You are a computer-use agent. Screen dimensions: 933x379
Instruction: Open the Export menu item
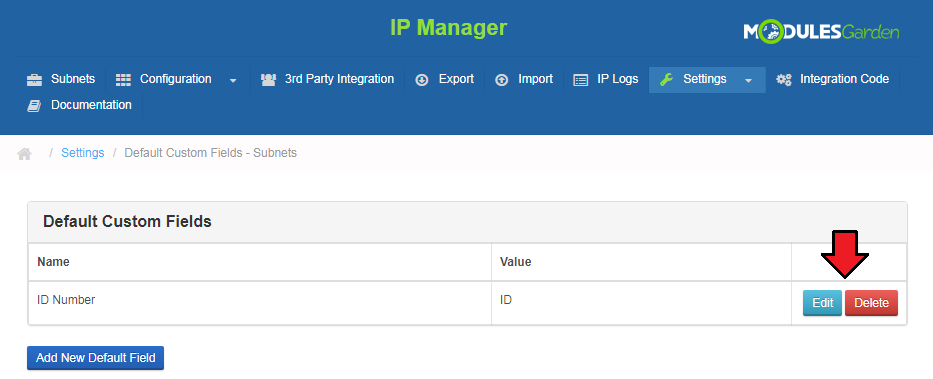[x=456, y=79]
